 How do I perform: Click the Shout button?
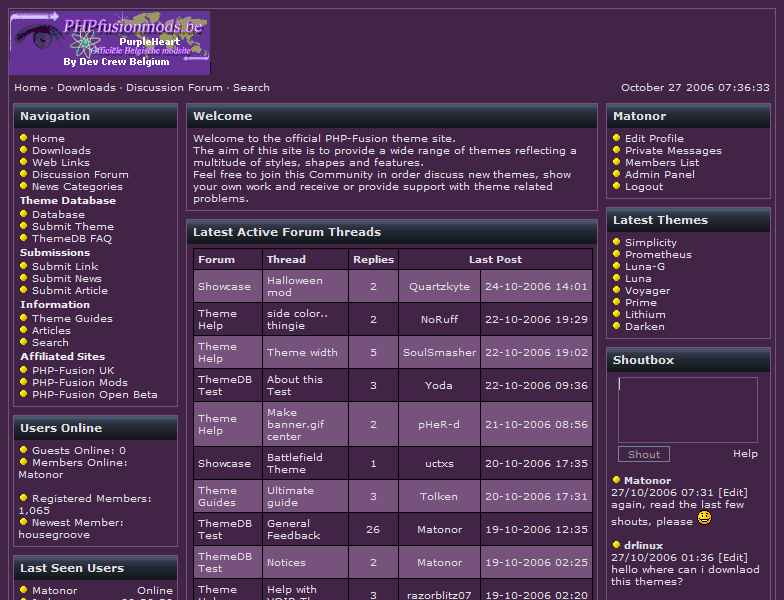coord(644,454)
